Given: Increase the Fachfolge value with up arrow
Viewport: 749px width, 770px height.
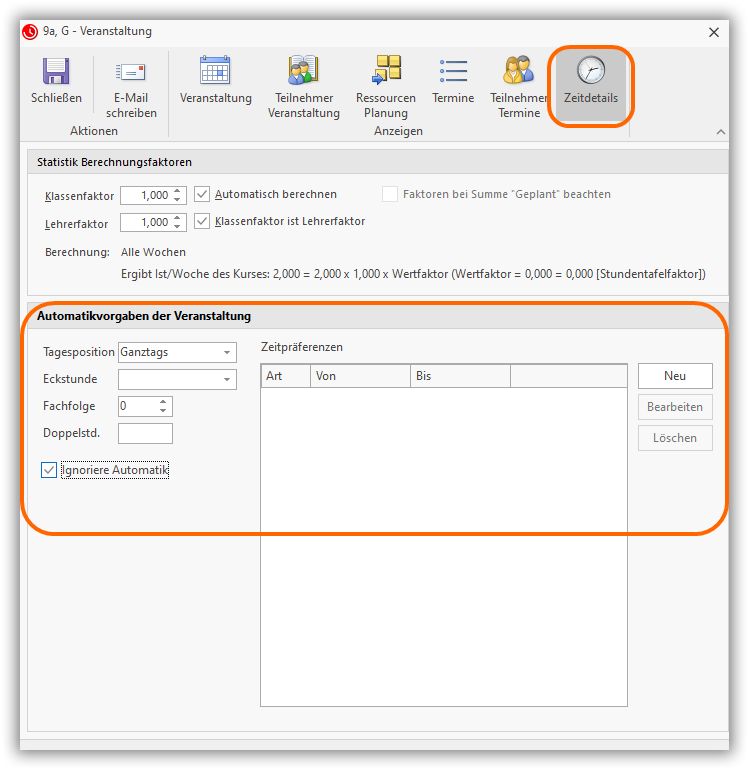Looking at the screenshot, I should click(164, 401).
